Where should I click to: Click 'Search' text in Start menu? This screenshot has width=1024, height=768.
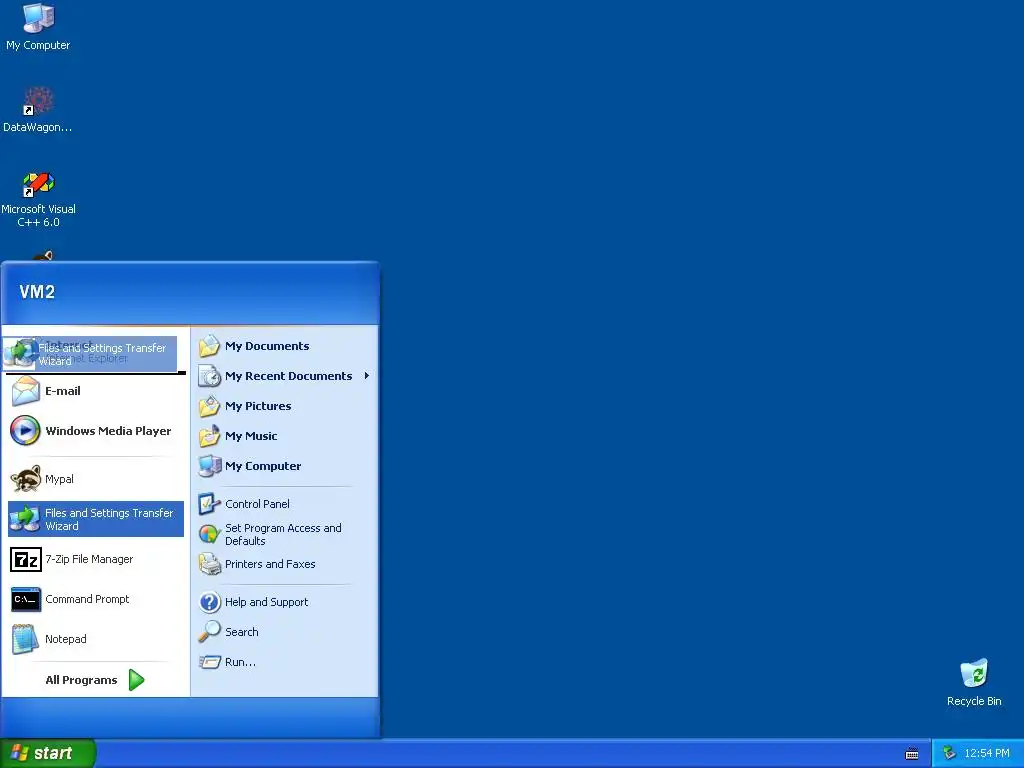click(242, 632)
